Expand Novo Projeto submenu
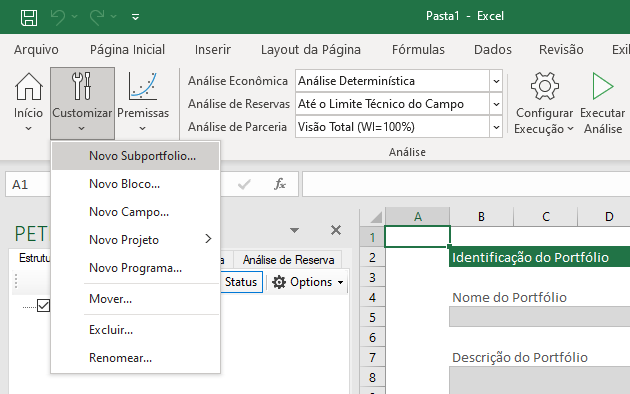The width and height of the screenshot is (630, 394). pos(135,240)
